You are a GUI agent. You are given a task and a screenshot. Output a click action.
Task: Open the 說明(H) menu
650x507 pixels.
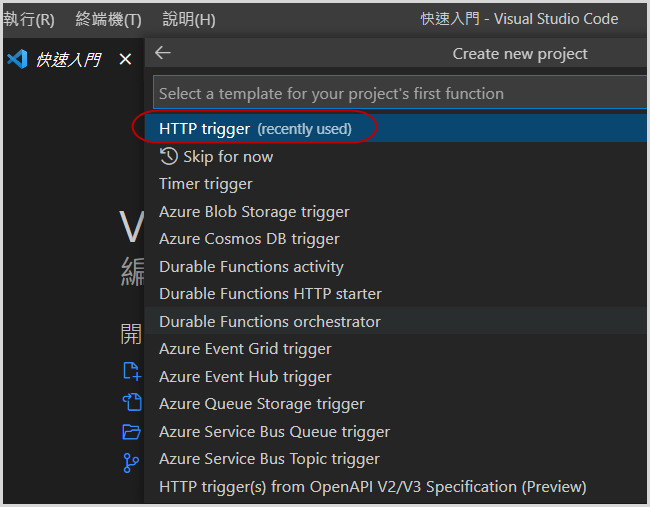[x=188, y=19]
